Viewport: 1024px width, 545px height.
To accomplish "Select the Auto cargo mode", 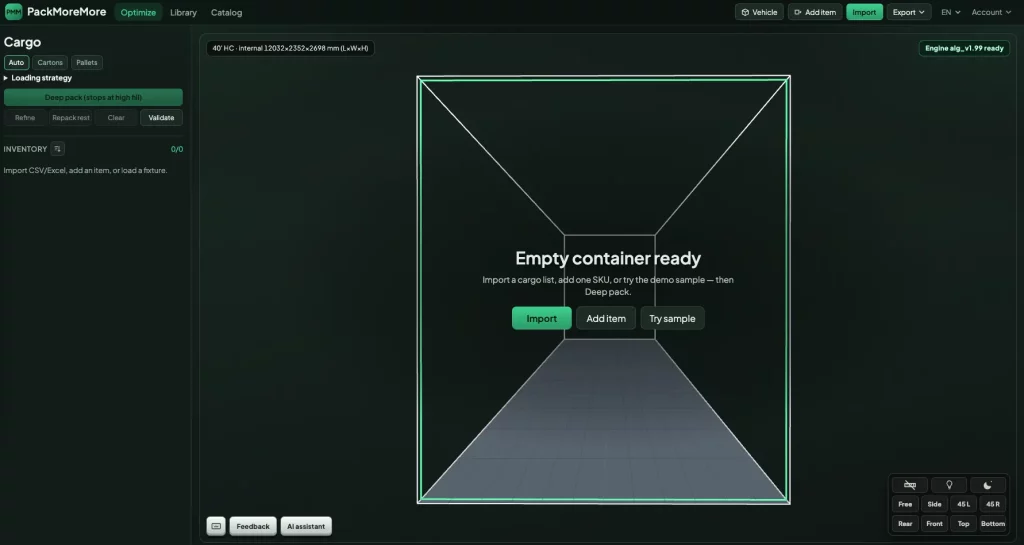I will (x=16, y=63).
